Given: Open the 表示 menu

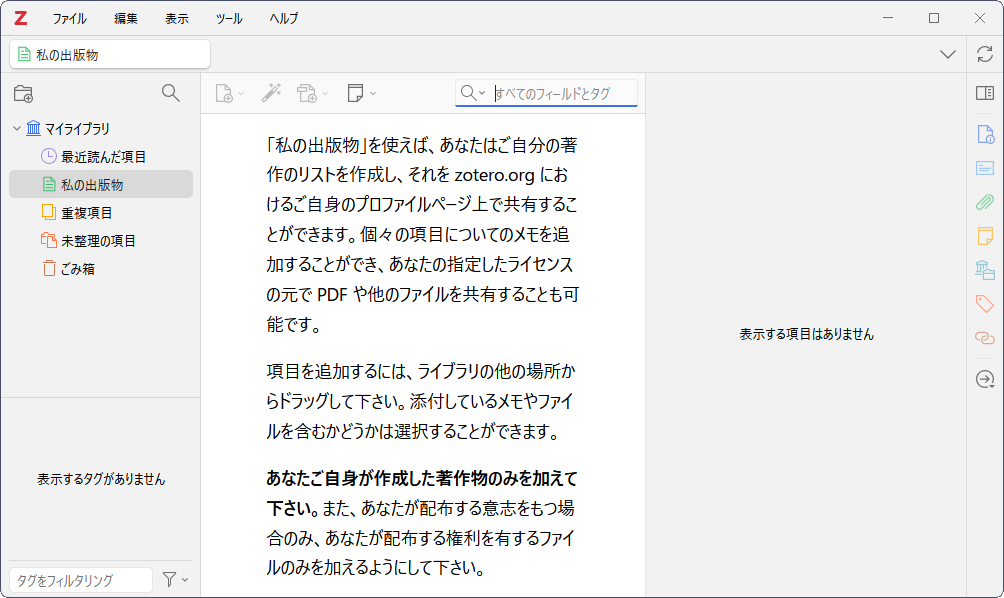Looking at the screenshot, I should coord(177,19).
